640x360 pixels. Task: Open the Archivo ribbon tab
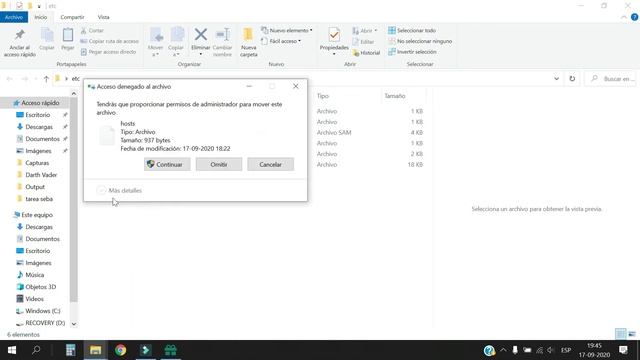(x=14, y=17)
